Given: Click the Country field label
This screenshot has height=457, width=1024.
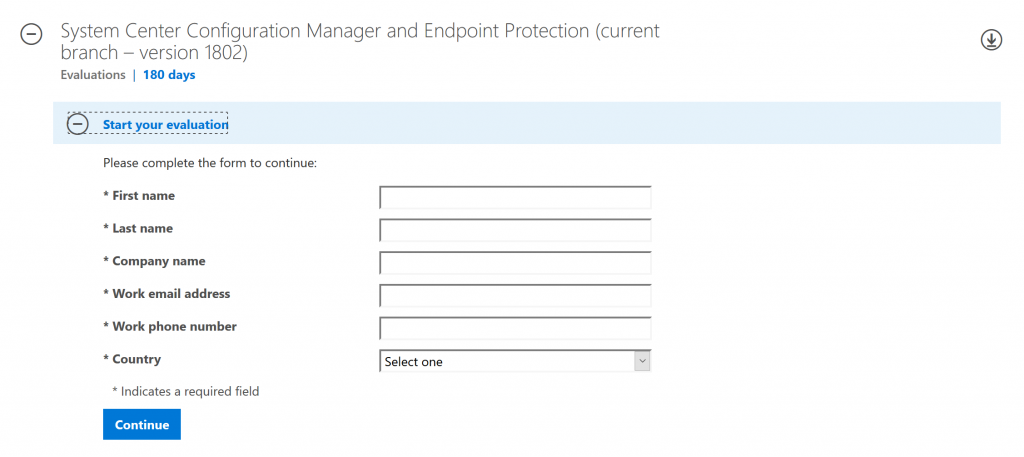Looking at the screenshot, I should pyautogui.click(x=132, y=359).
